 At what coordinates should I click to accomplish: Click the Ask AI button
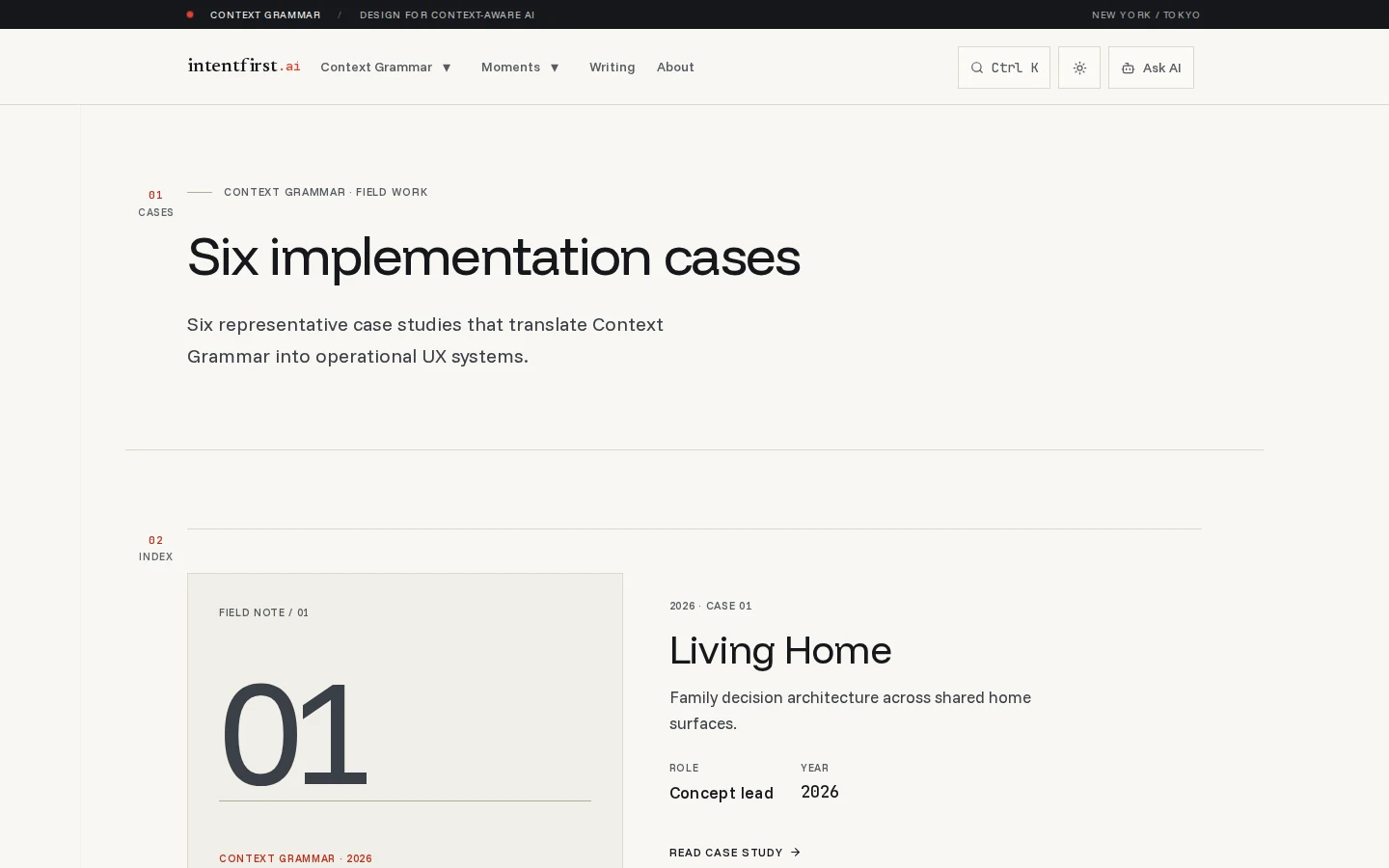point(1151,68)
